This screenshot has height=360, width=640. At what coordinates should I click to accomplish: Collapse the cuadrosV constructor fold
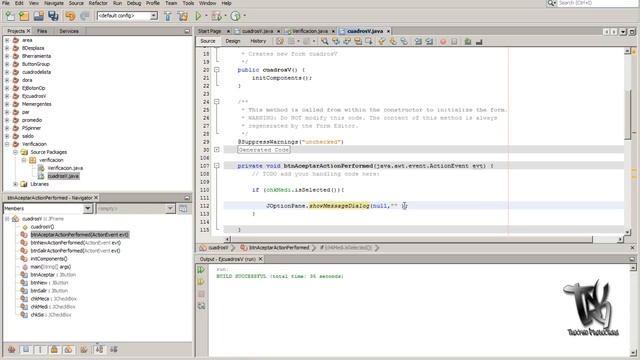[216, 70]
